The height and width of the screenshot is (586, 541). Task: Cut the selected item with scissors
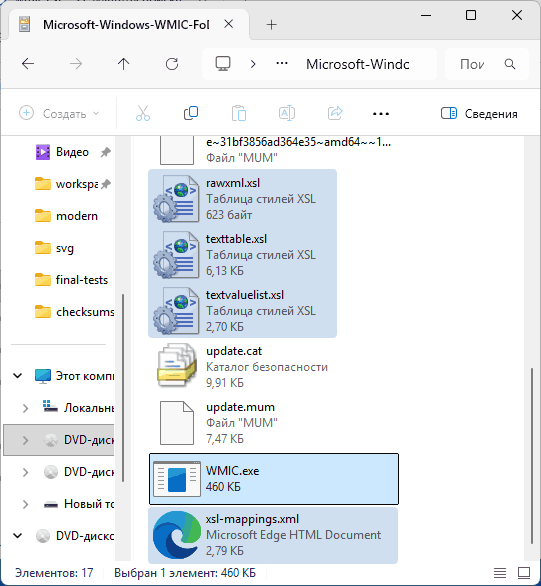(143, 113)
